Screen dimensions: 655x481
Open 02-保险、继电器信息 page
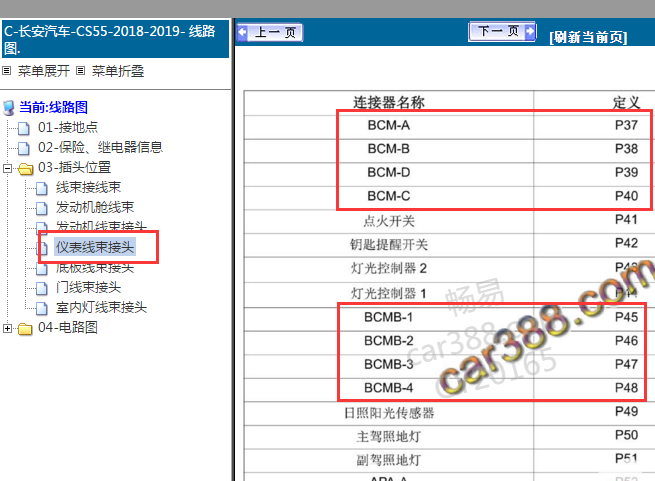point(100,147)
